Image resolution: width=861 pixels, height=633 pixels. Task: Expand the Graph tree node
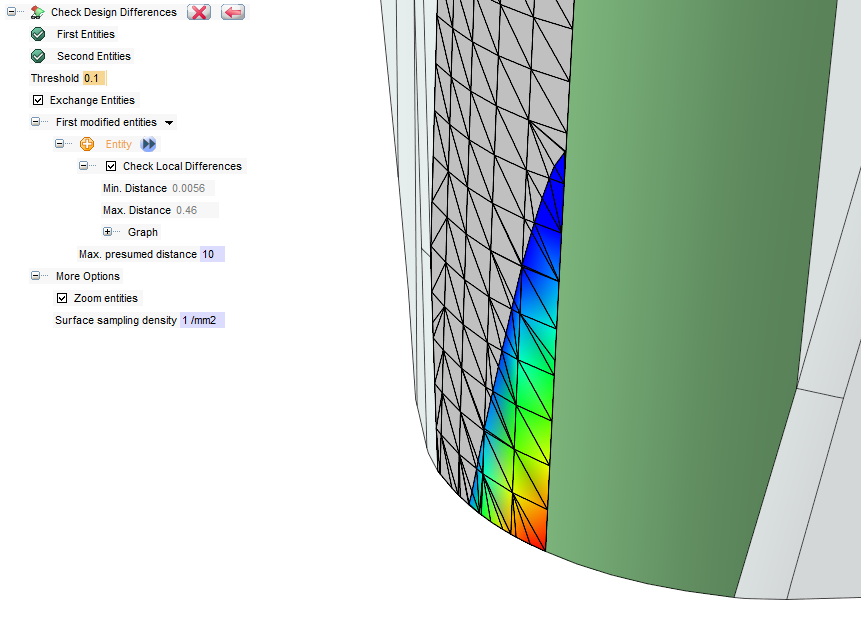(x=107, y=232)
